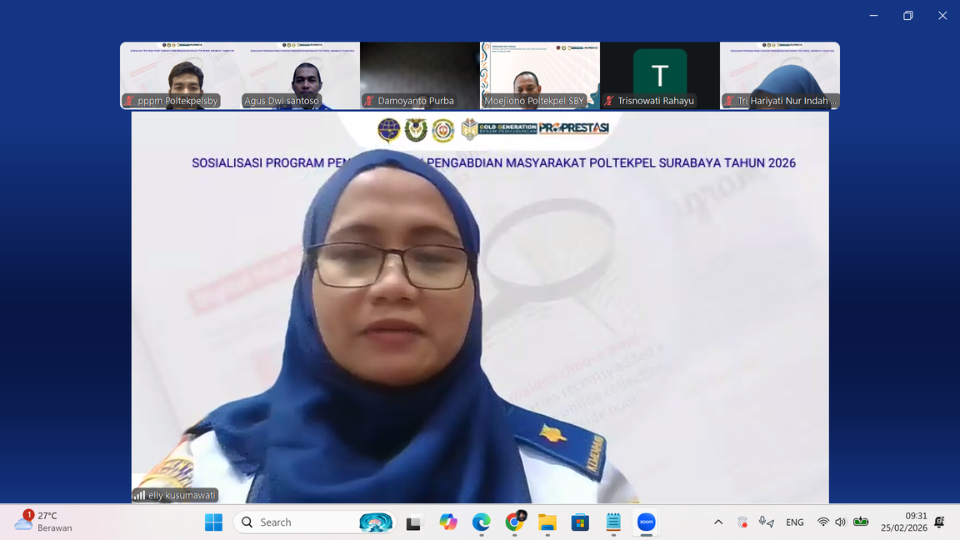Launch Microsoft Edge from the taskbar
This screenshot has height=540, width=960.
coord(481,522)
